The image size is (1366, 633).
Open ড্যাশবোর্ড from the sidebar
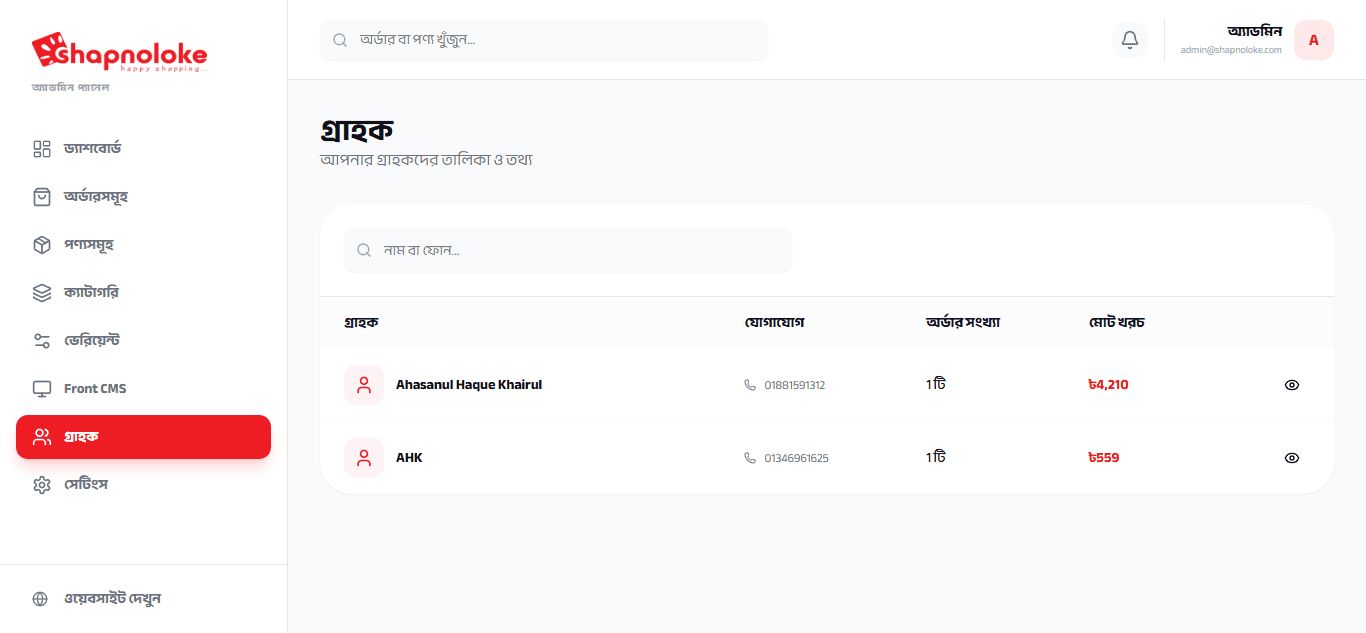[92, 149]
